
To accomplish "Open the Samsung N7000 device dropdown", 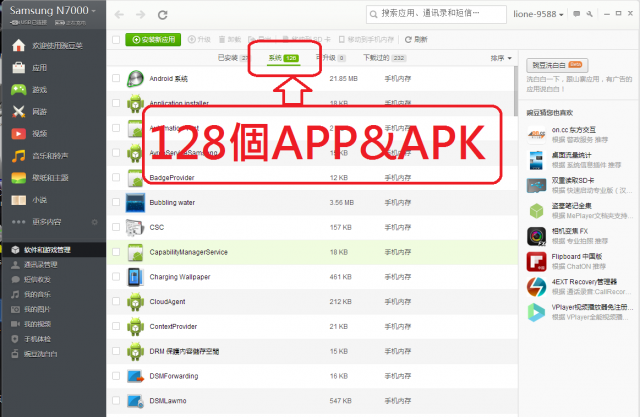I will [53, 11].
